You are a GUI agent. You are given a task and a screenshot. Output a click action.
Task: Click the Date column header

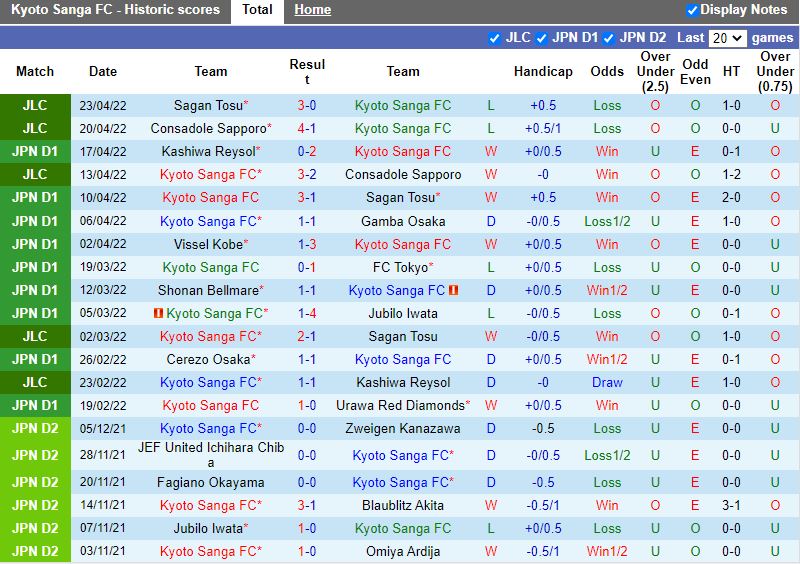point(103,71)
